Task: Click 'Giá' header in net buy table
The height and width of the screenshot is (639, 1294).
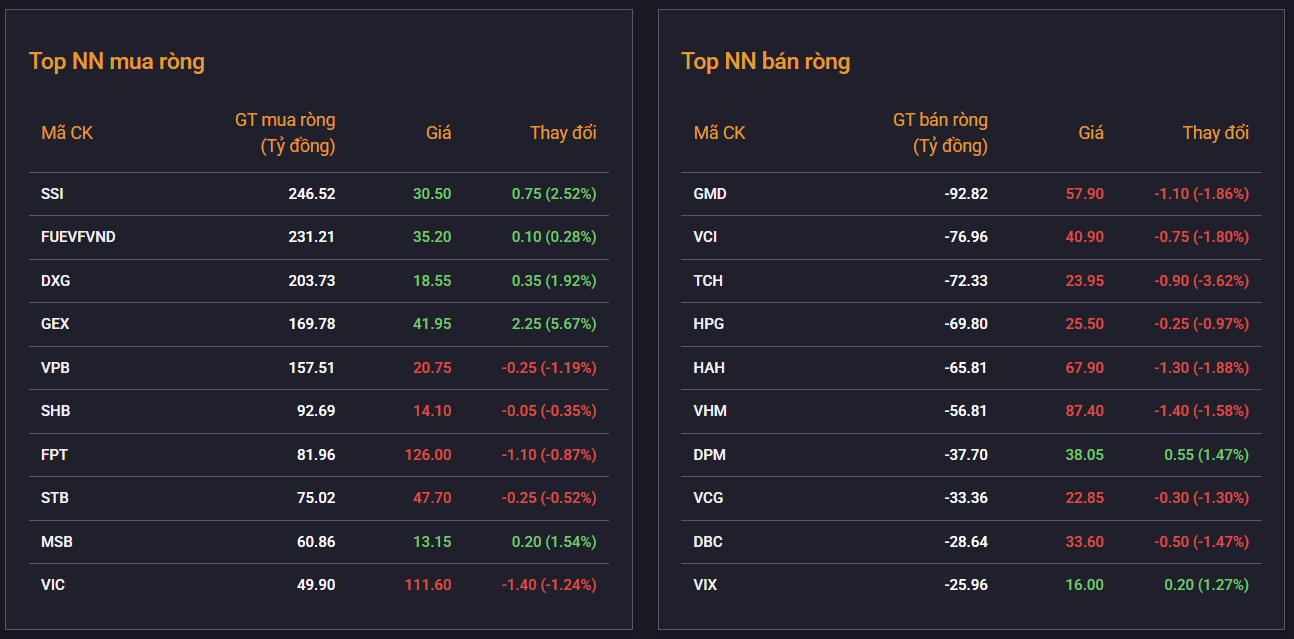Action: [x=438, y=133]
